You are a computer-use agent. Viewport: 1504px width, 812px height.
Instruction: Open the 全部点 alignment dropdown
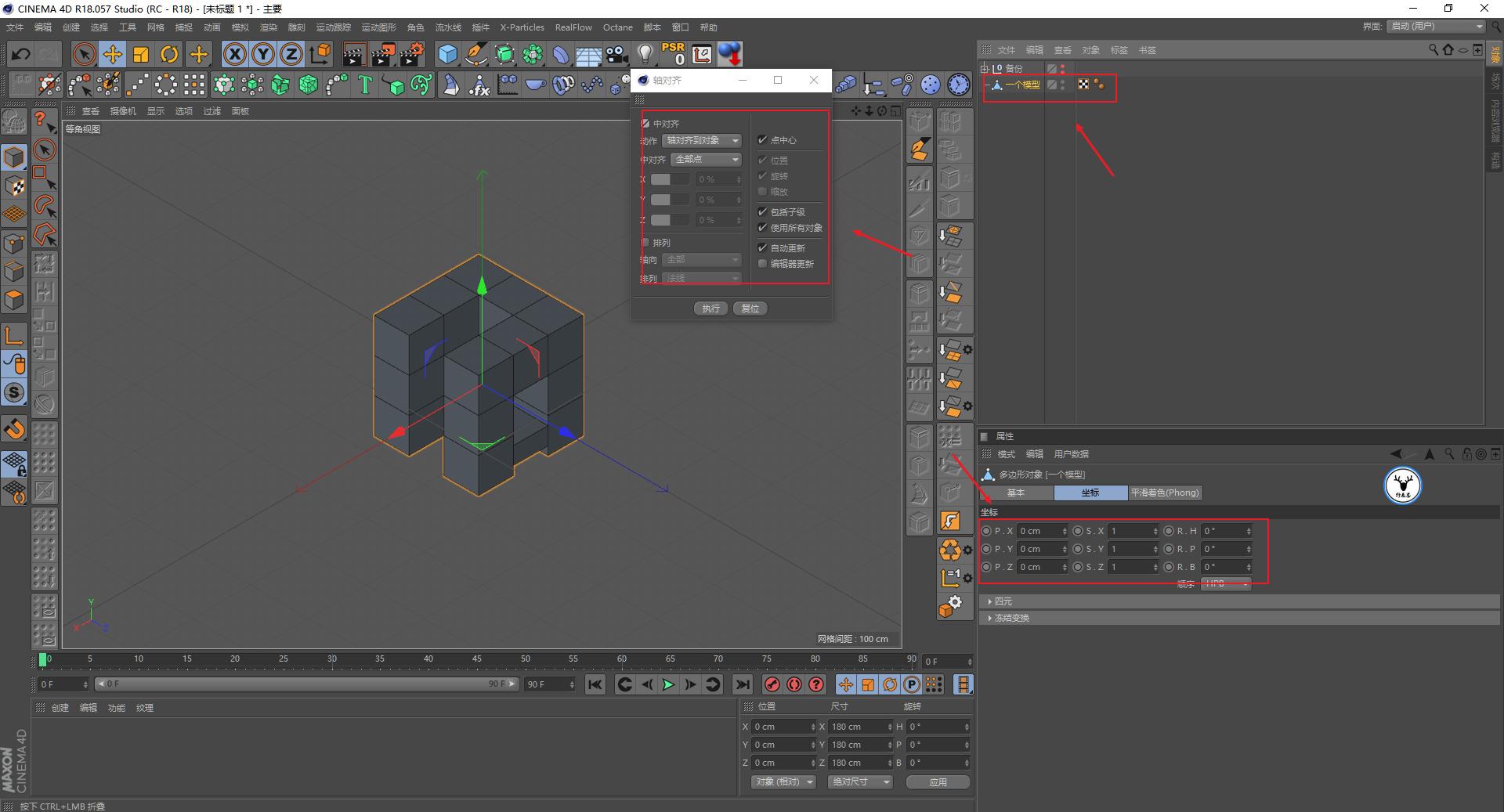click(x=706, y=160)
